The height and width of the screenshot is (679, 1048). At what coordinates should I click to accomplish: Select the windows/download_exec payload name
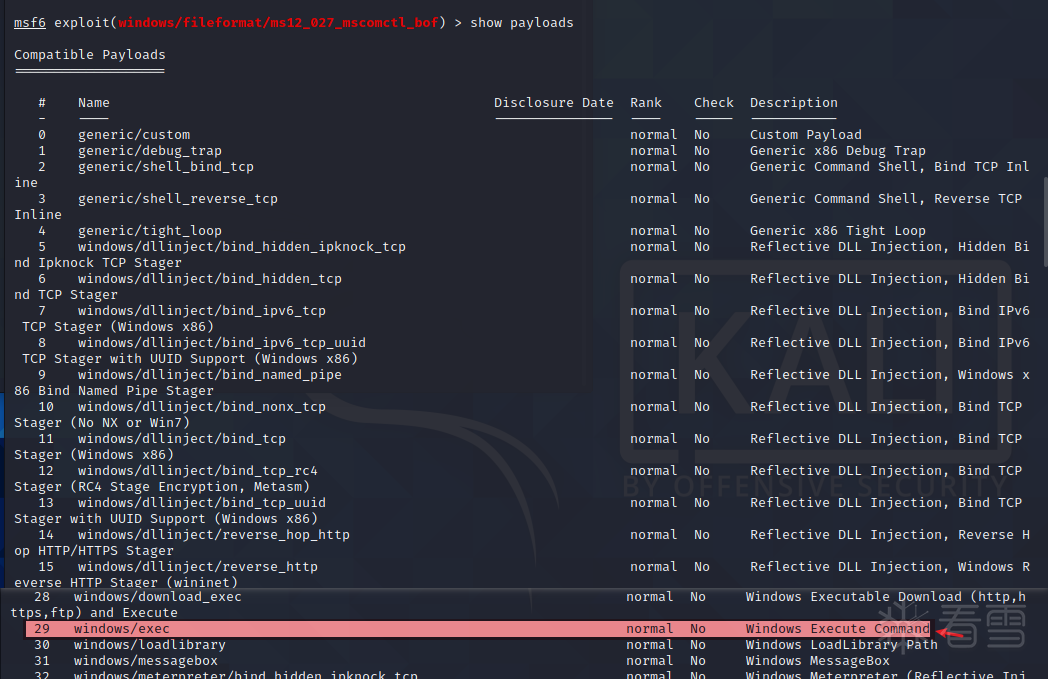158,597
